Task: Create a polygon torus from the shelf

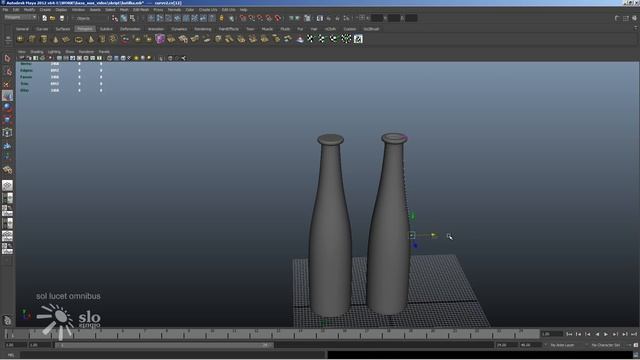Action: [78, 39]
